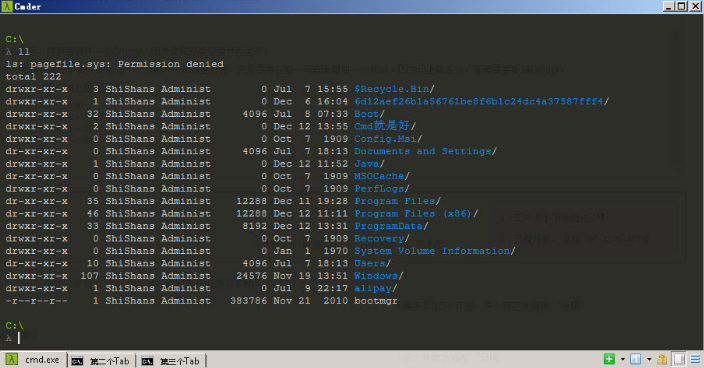This screenshot has width=704, height=368.
Task: Click 'Permission denied' error text
Action: [171, 64]
